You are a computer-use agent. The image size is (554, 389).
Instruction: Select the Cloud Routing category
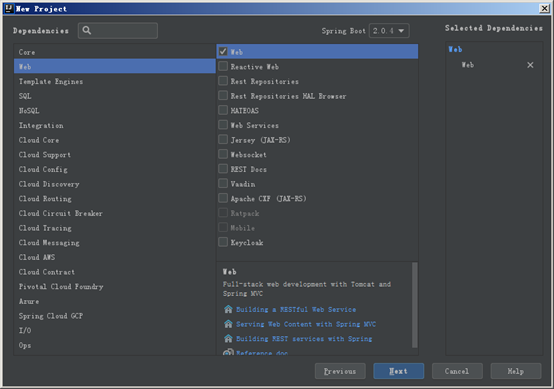coord(115,199)
